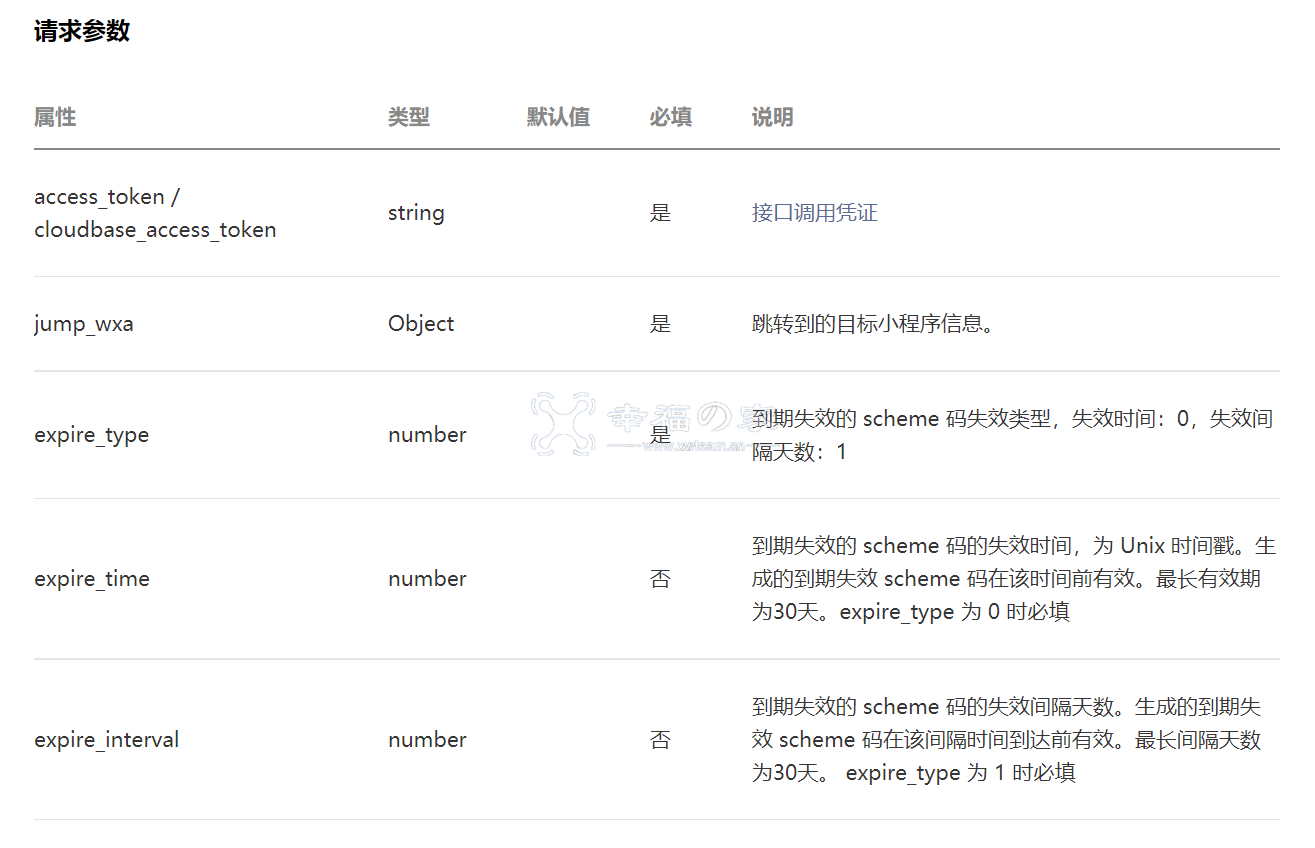Select the expire_type attribute name

[91, 435]
